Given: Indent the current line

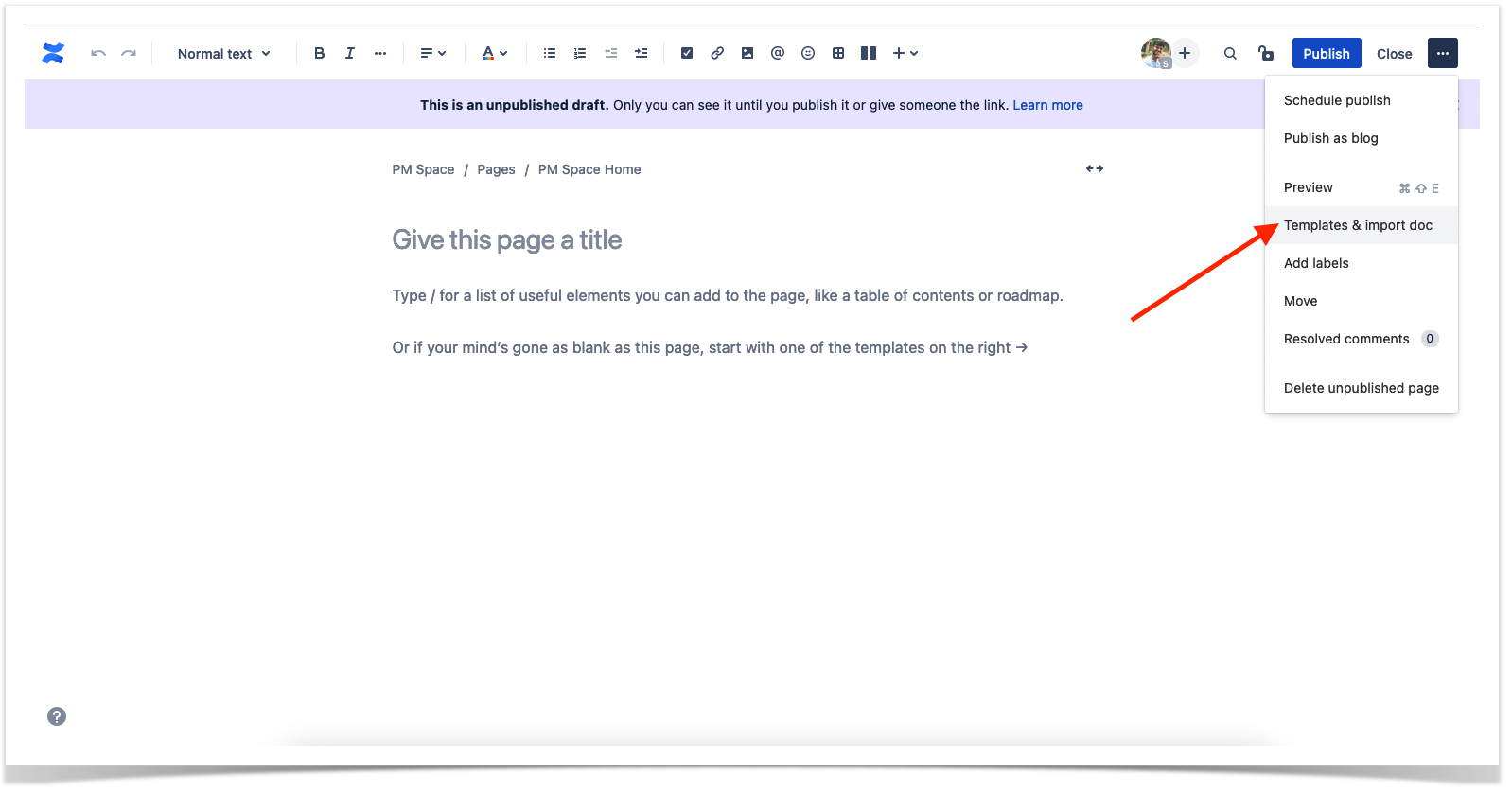Looking at the screenshot, I should click(642, 53).
